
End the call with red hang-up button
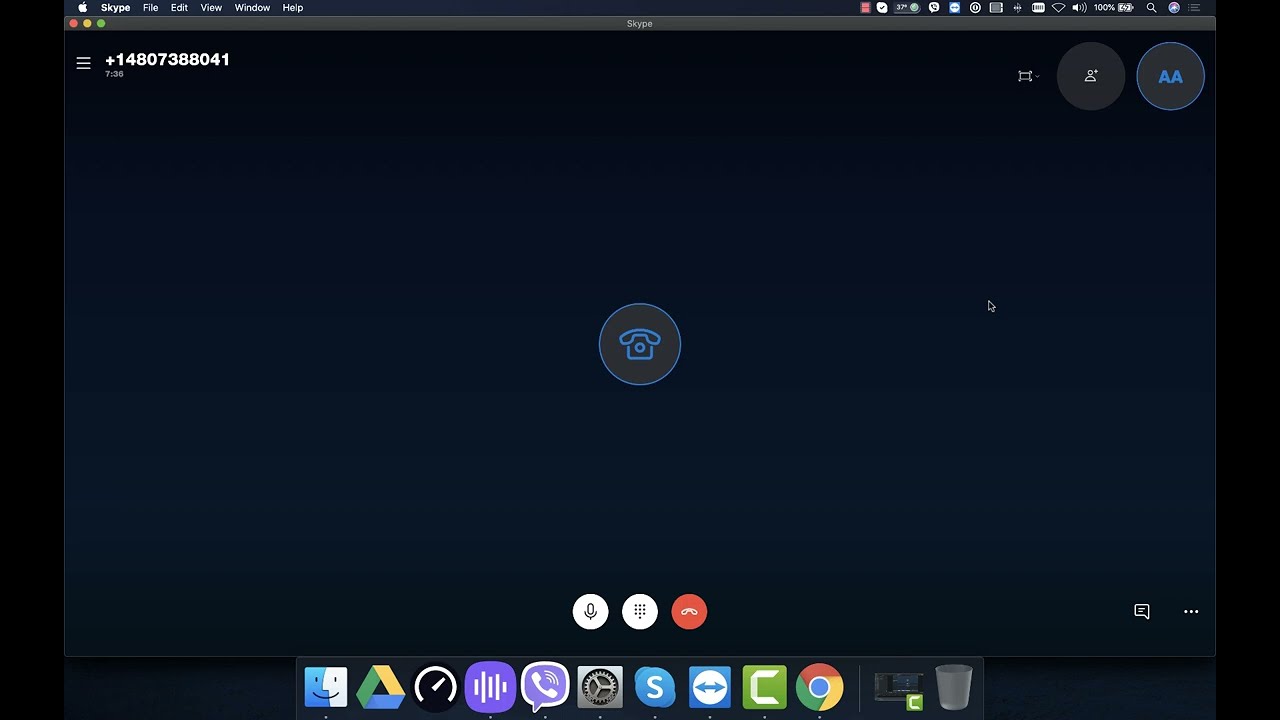(x=689, y=611)
